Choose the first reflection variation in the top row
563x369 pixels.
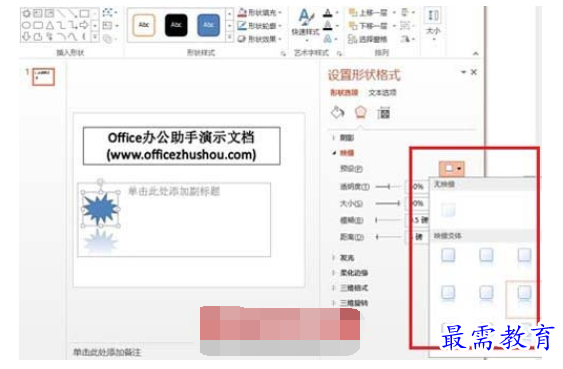[448, 257]
